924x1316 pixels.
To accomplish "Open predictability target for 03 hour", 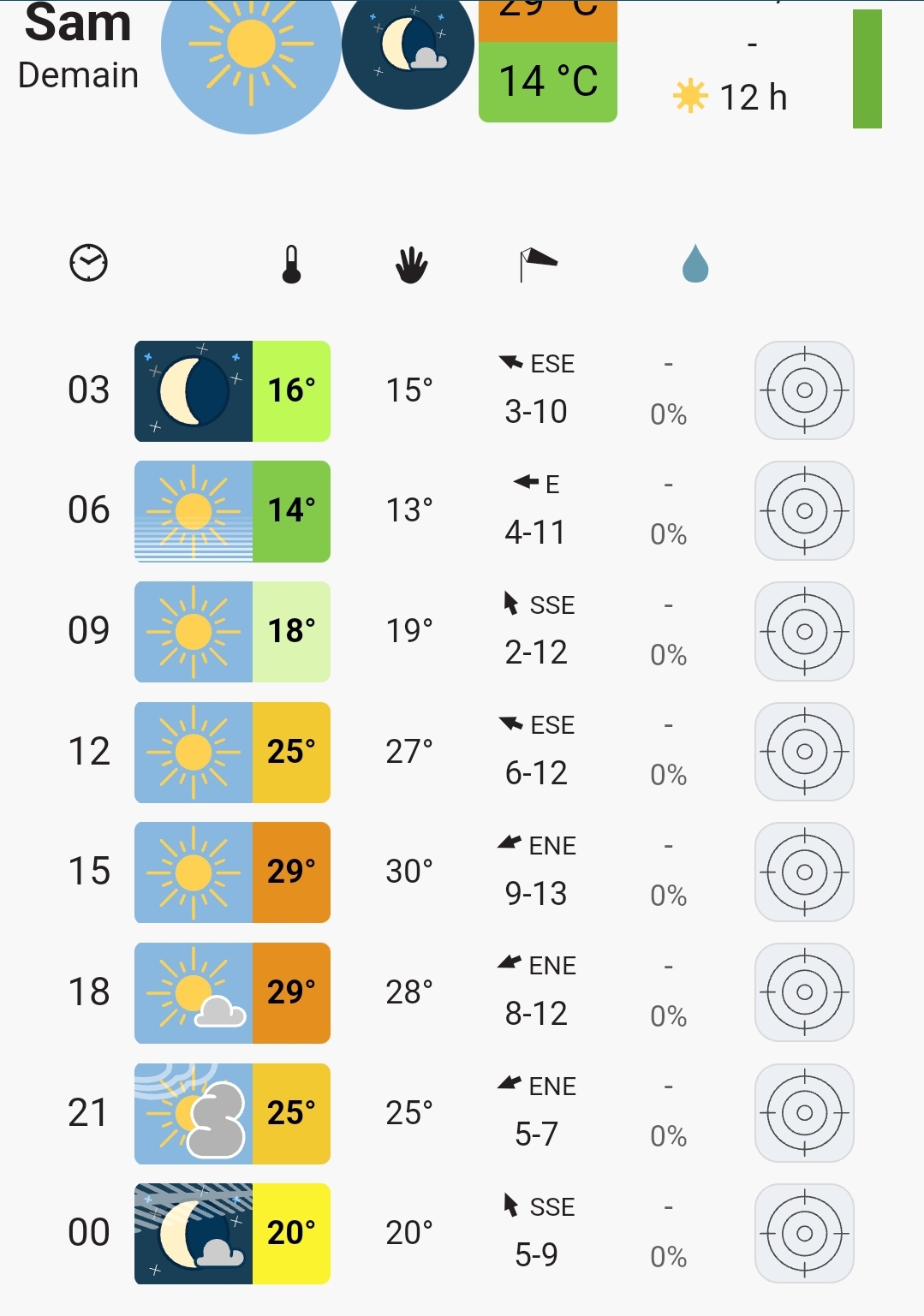I will click(x=804, y=390).
